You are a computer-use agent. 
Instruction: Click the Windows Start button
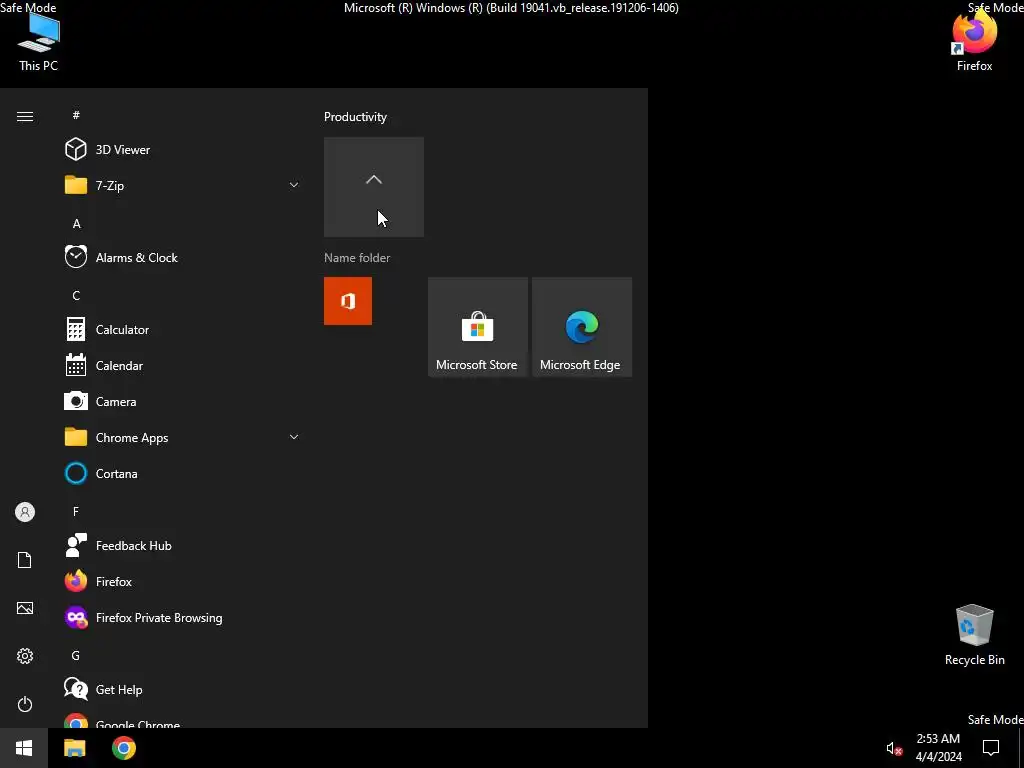point(24,748)
